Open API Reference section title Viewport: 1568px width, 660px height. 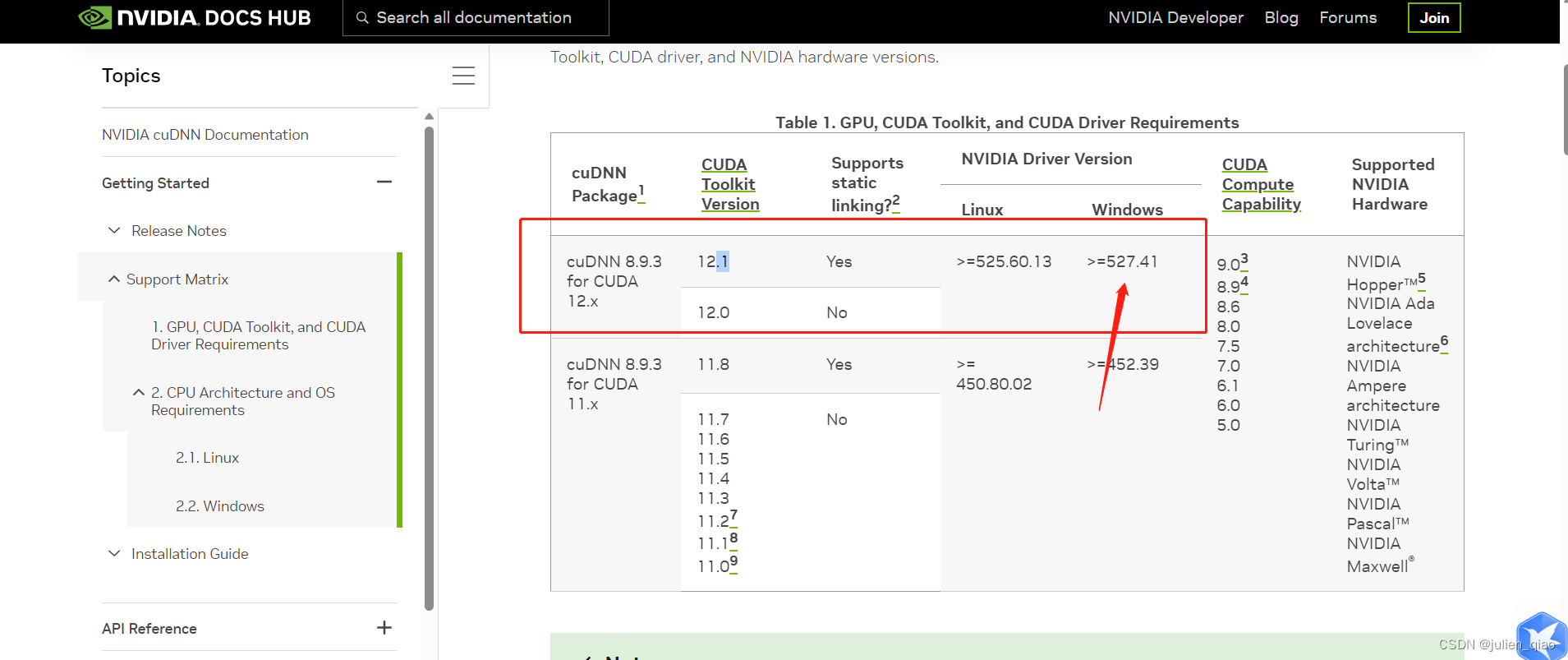(149, 629)
